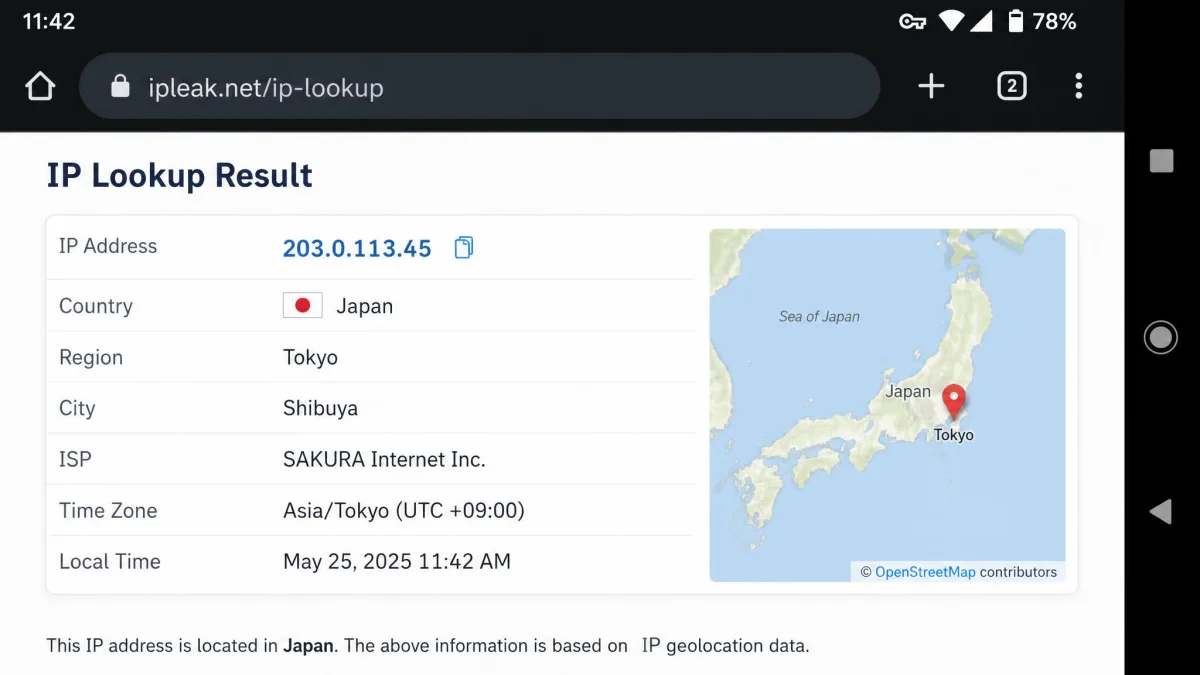This screenshot has width=1200, height=675.
Task: Tap the VPN key status icon
Action: tap(912, 21)
